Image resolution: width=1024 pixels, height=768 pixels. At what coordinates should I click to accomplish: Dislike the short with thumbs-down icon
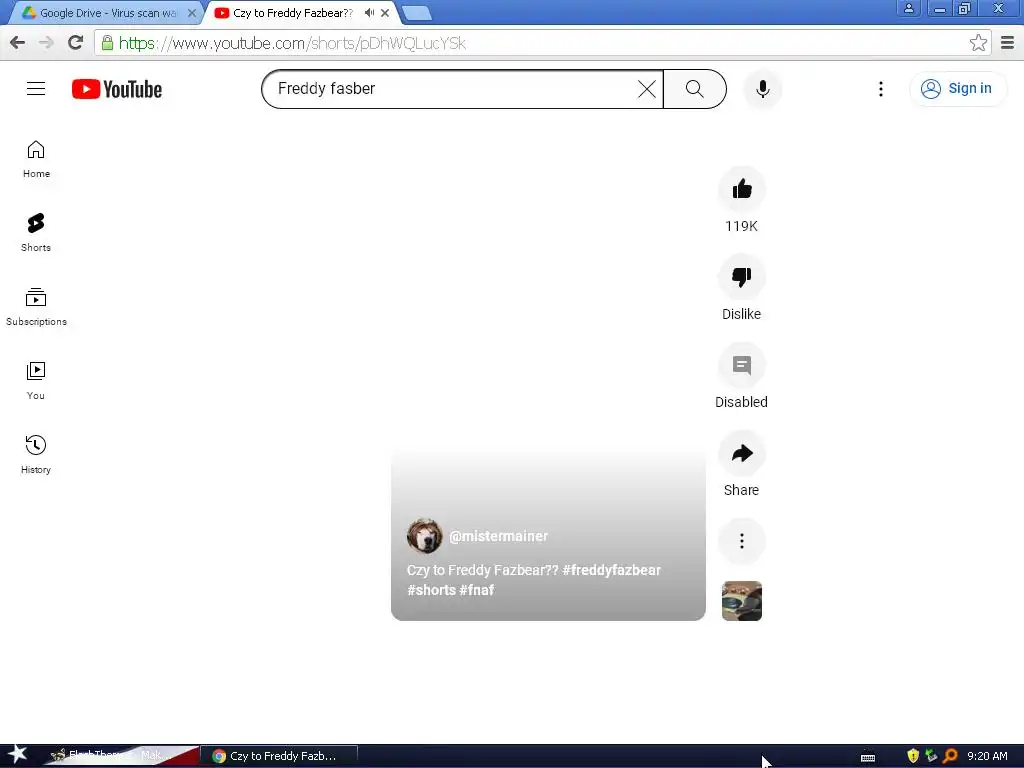point(742,278)
